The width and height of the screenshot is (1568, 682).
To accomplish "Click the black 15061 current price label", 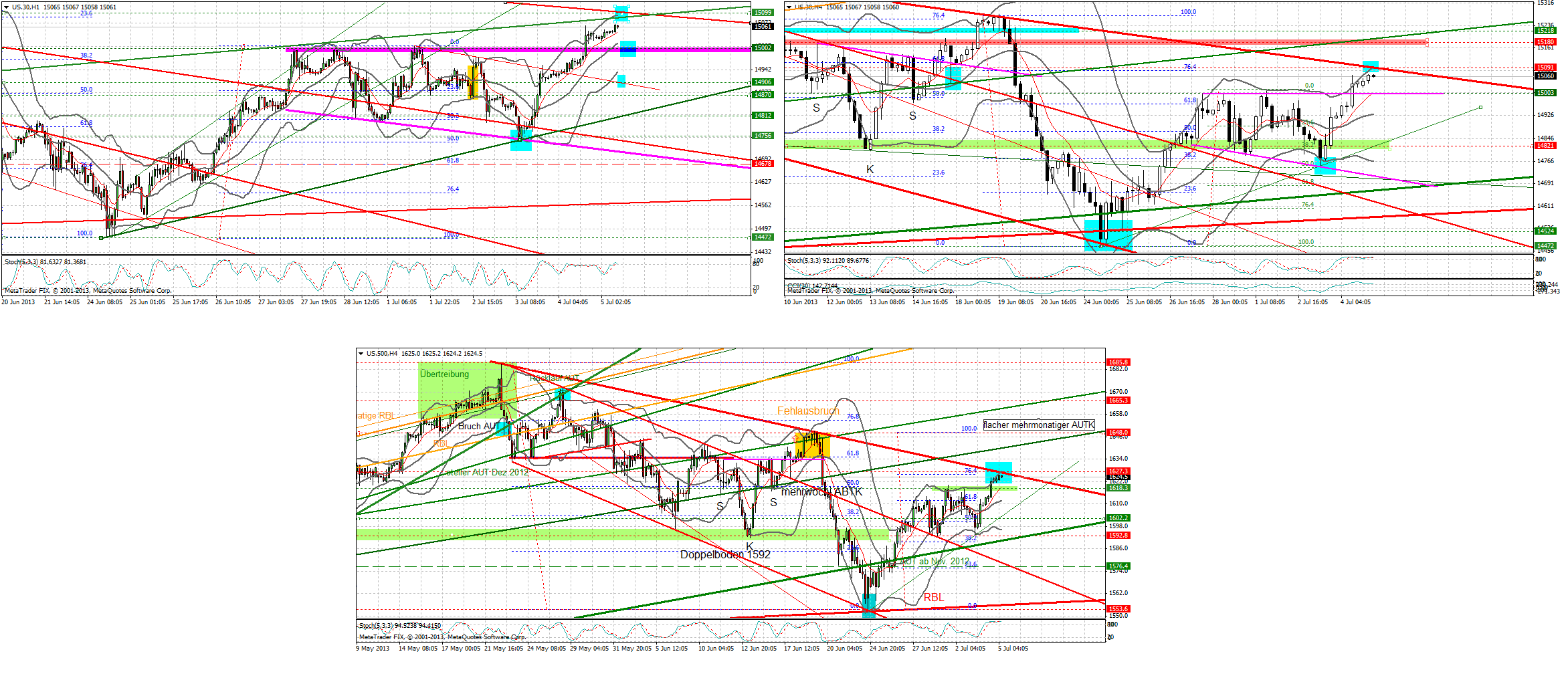I will pyautogui.click(x=763, y=26).
